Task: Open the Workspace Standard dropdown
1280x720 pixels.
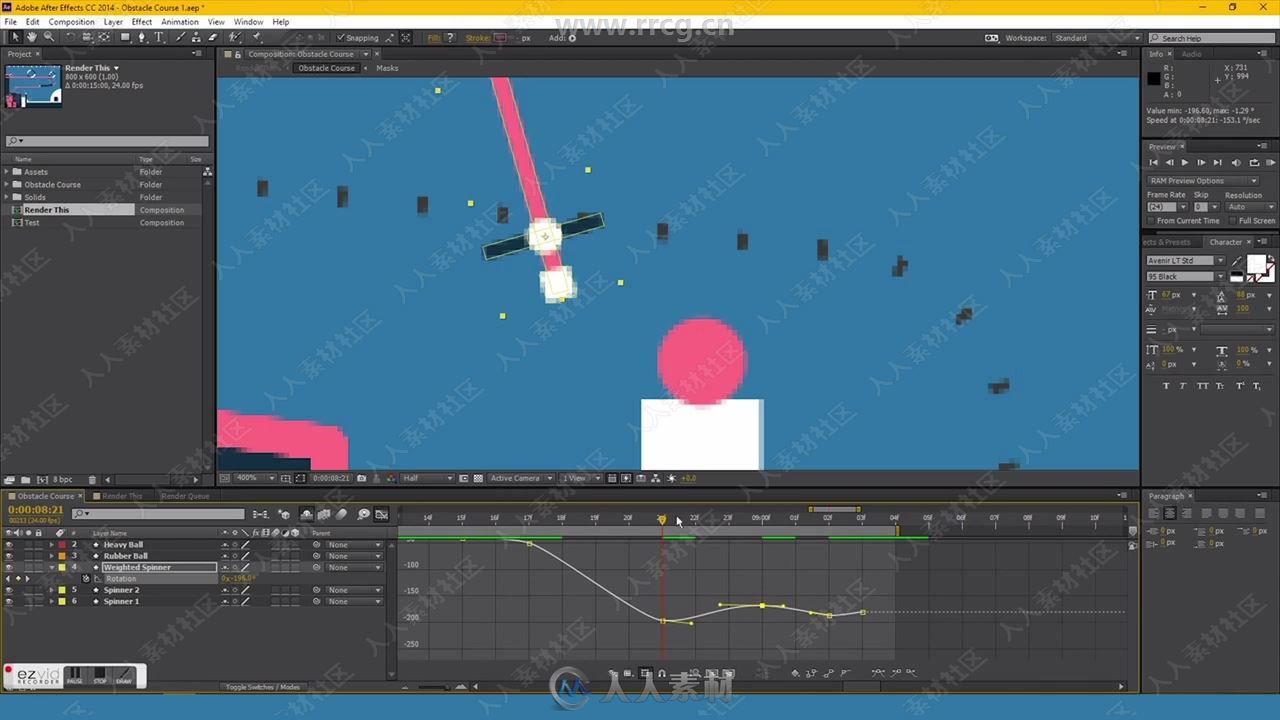Action: [x=1096, y=38]
